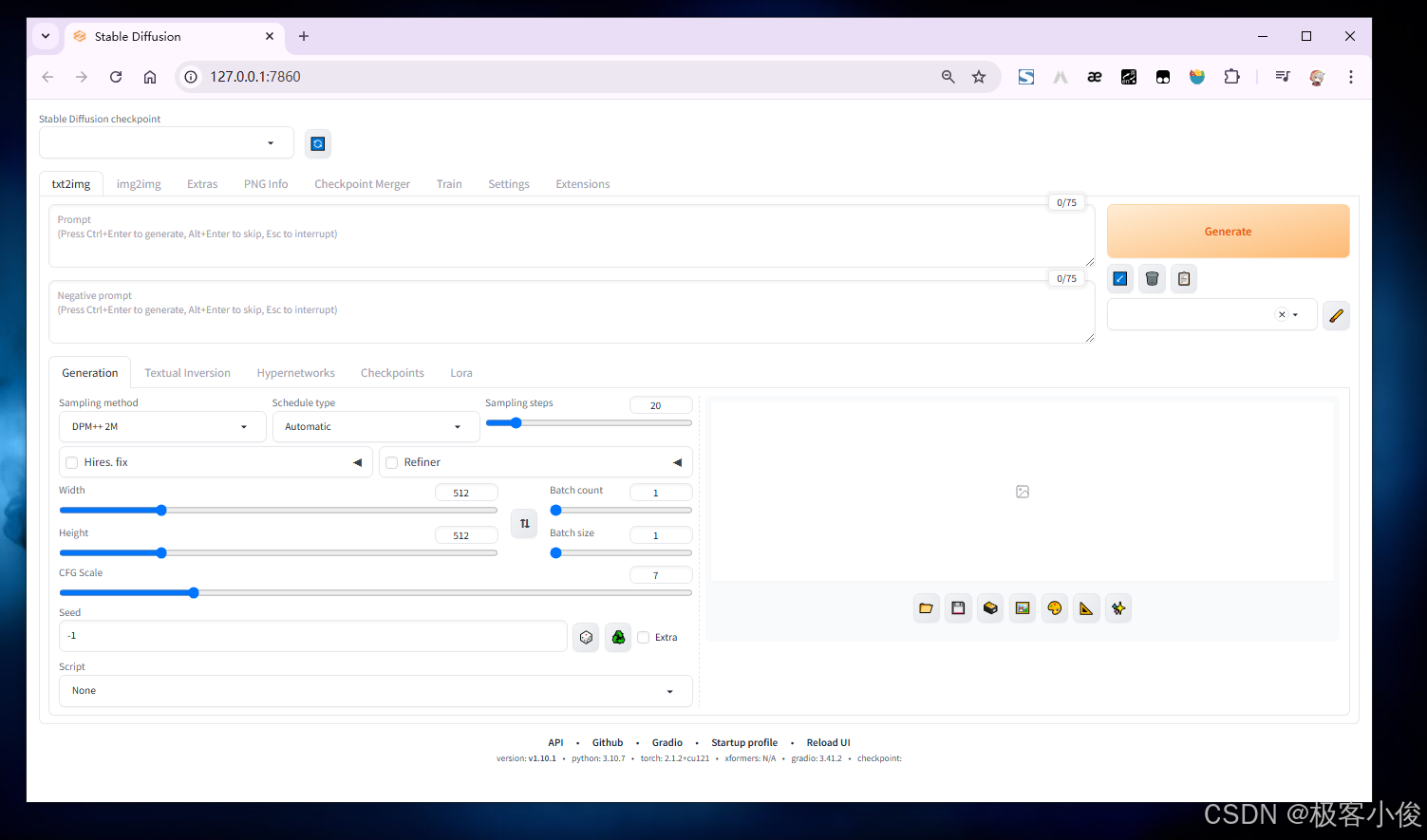This screenshot has height=840, width=1427.
Task: Swap width and height arrows button
Action: [524, 523]
